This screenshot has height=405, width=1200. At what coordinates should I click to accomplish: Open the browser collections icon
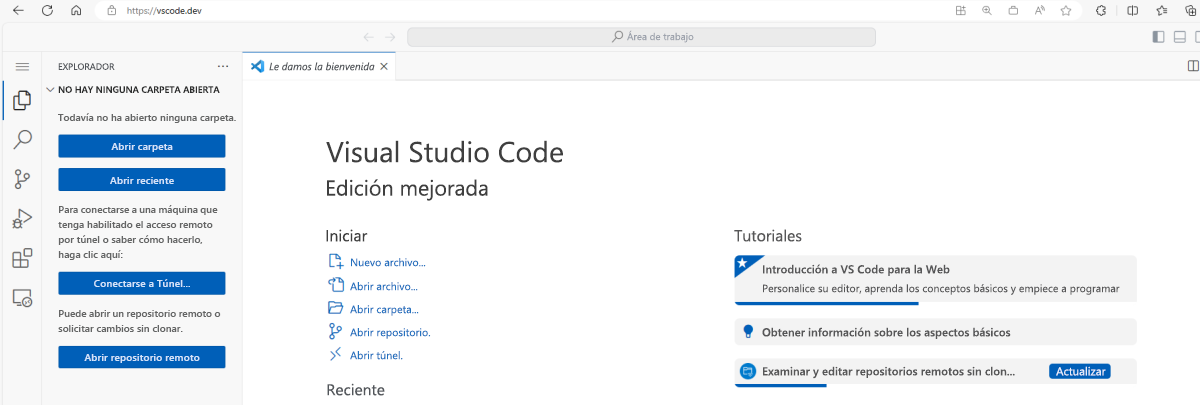coord(1190,10)
